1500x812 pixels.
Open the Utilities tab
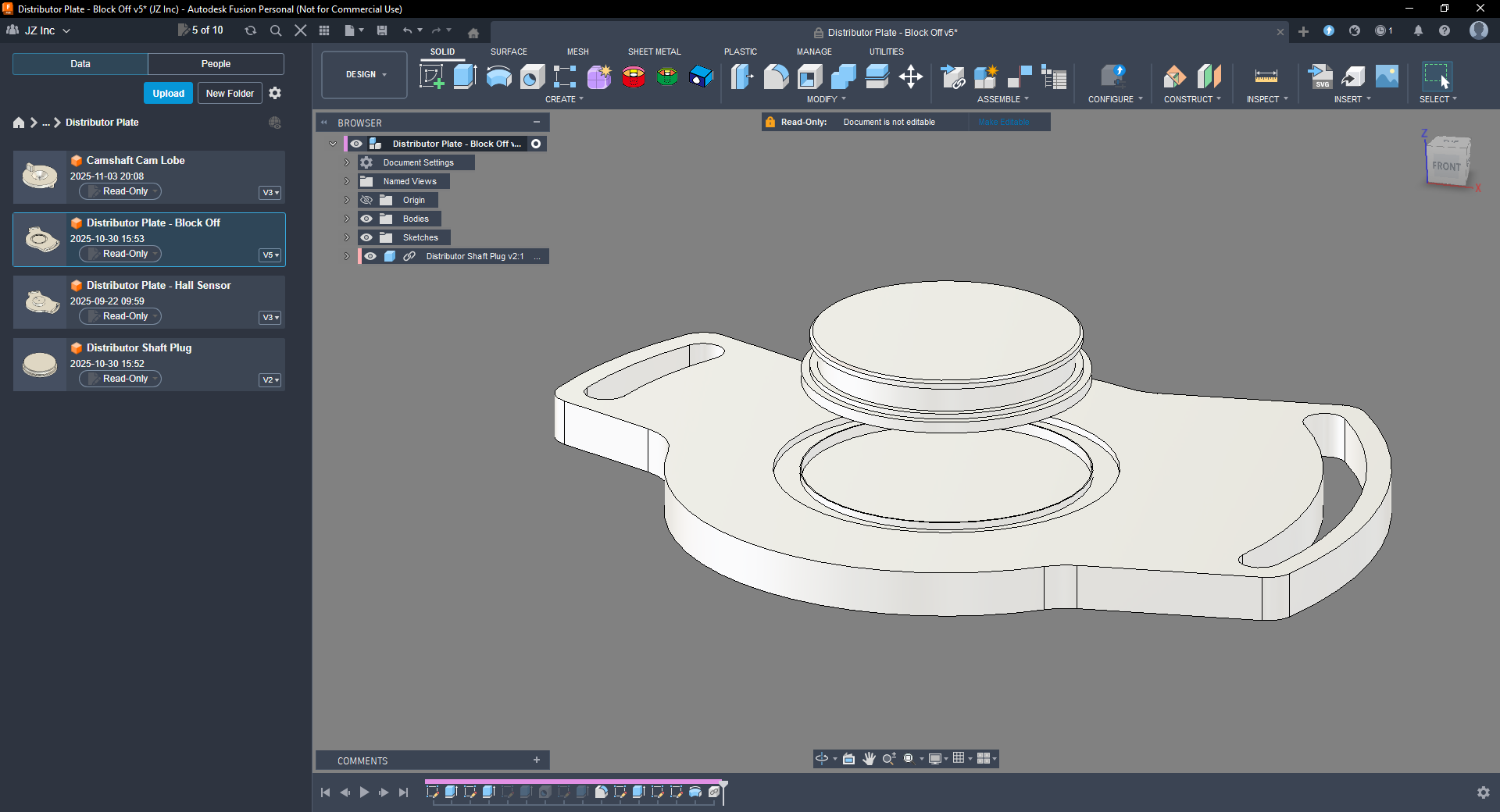click(886, 52)
